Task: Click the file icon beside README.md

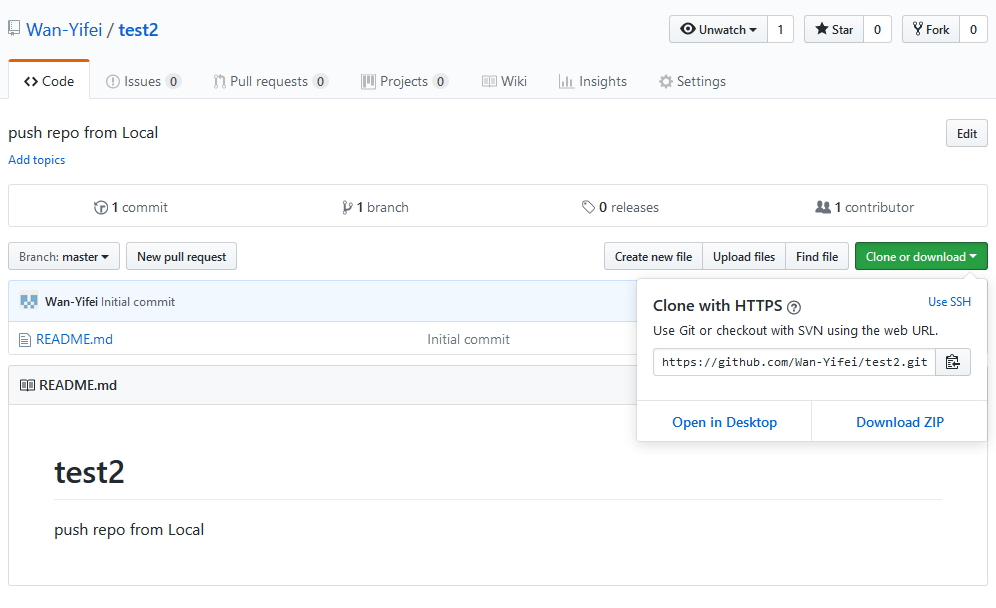Action: pos(25,340)
